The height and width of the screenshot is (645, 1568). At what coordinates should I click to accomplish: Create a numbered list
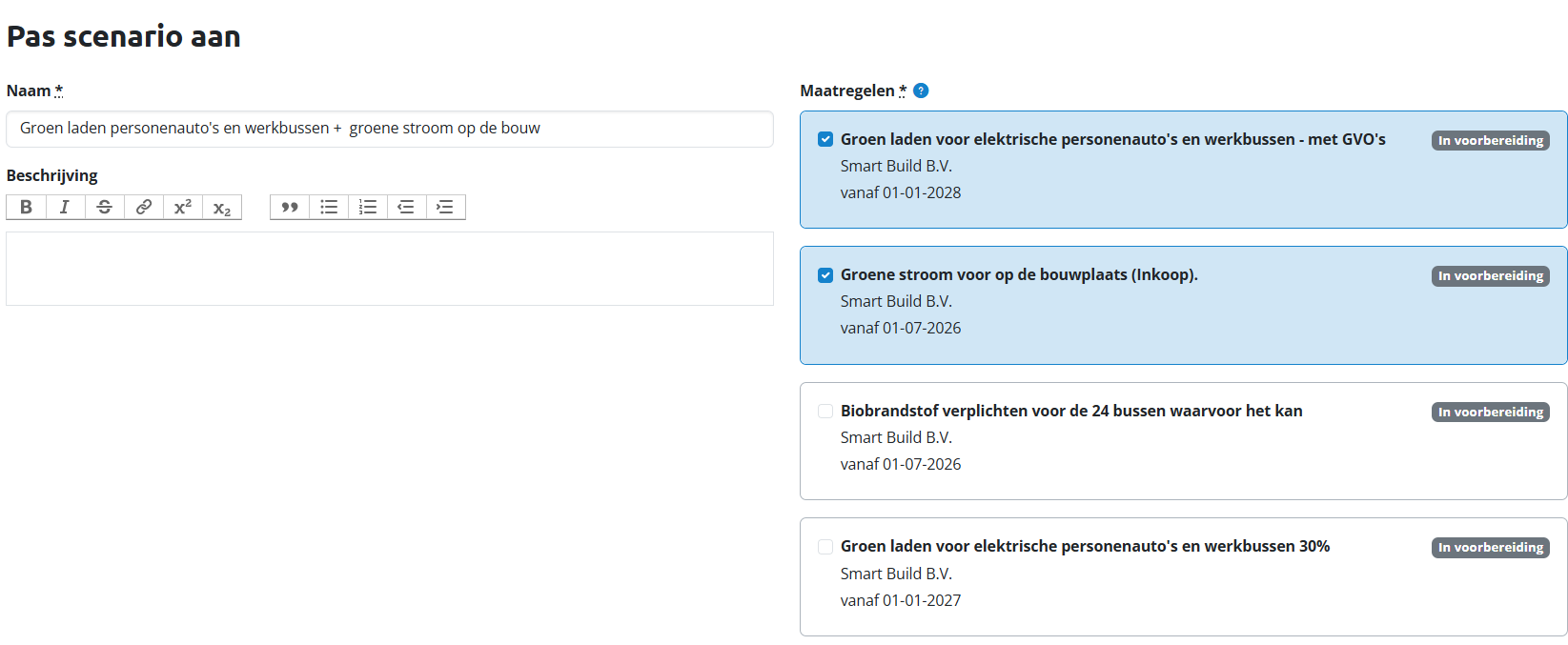click(x=368, y=207)
